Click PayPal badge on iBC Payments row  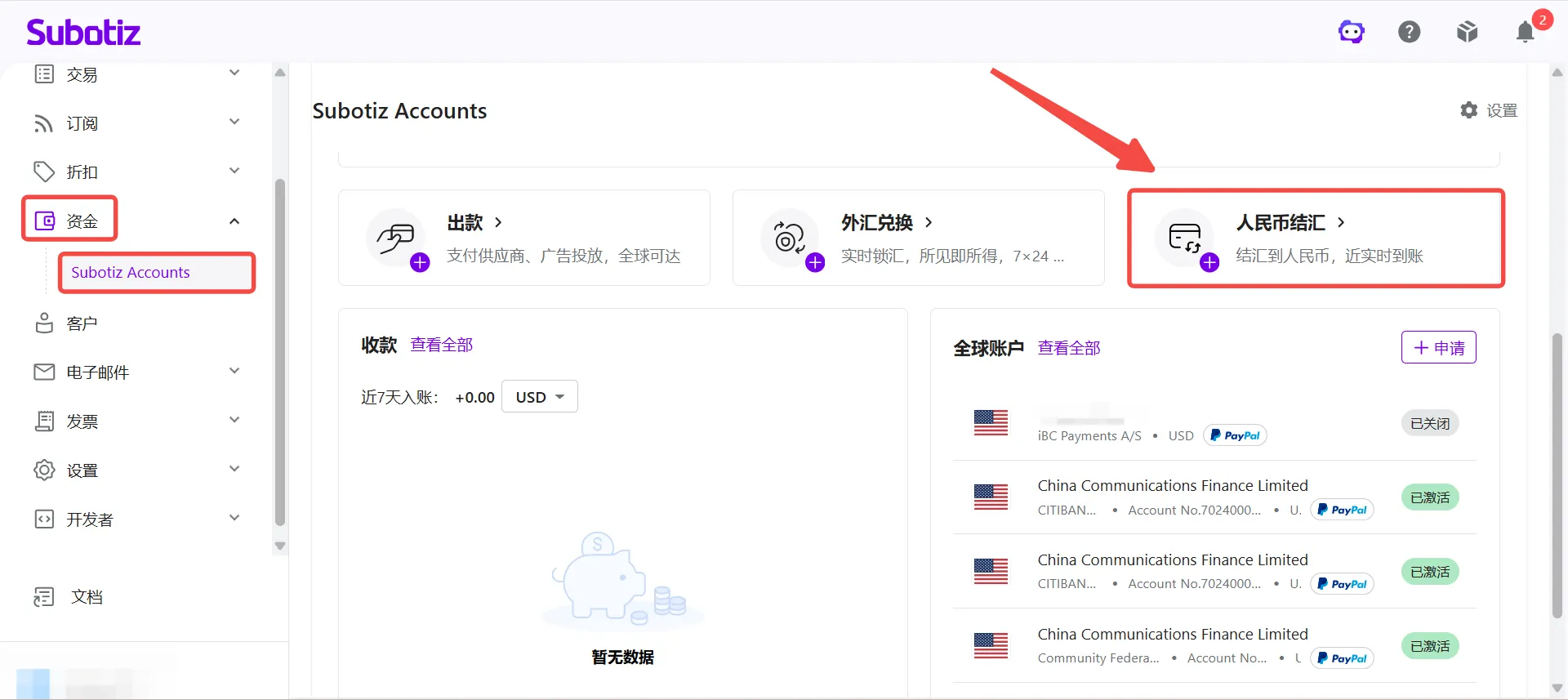(1235, 435)
